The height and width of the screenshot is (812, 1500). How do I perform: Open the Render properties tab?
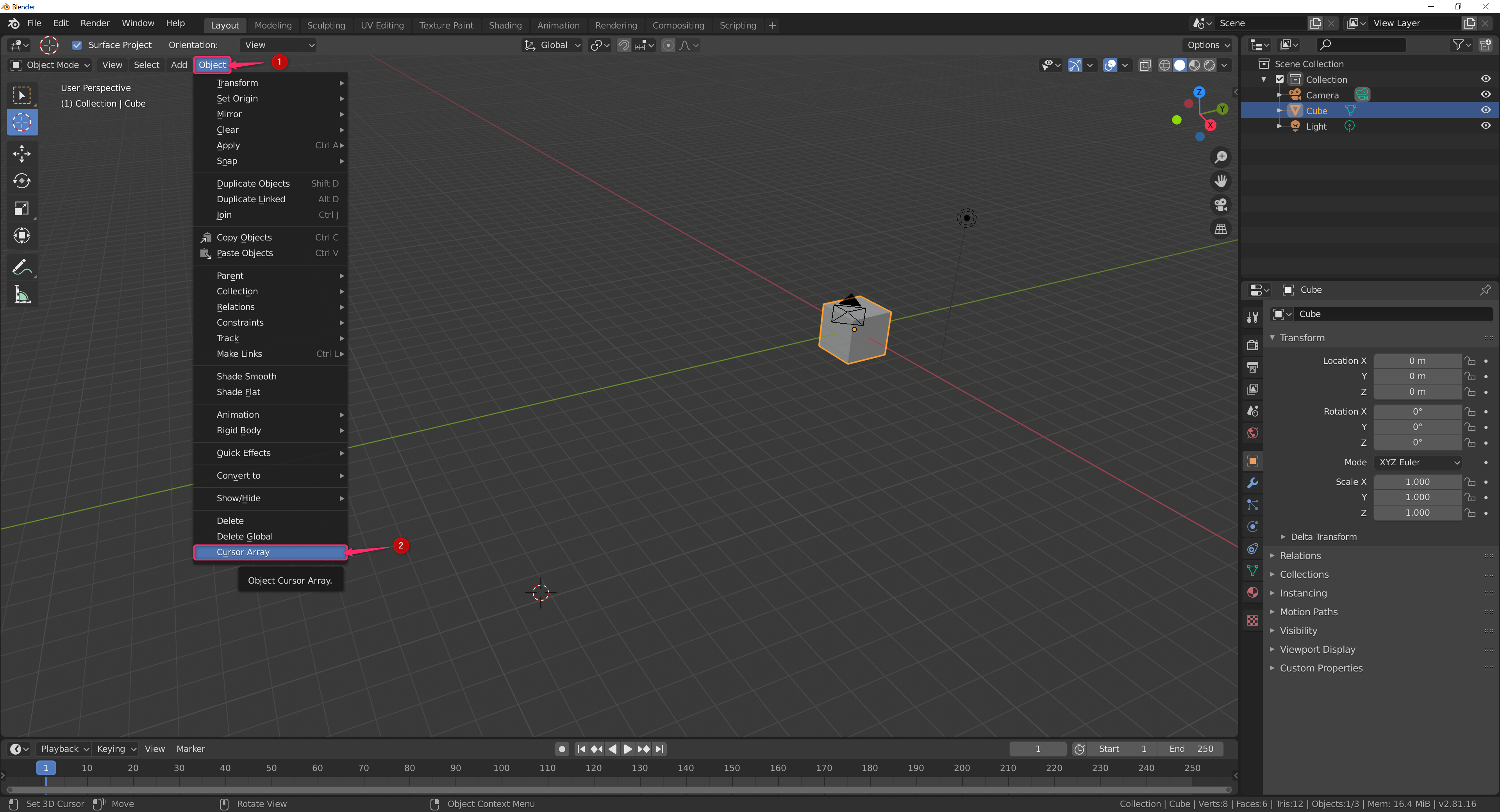coord(1252,345)
